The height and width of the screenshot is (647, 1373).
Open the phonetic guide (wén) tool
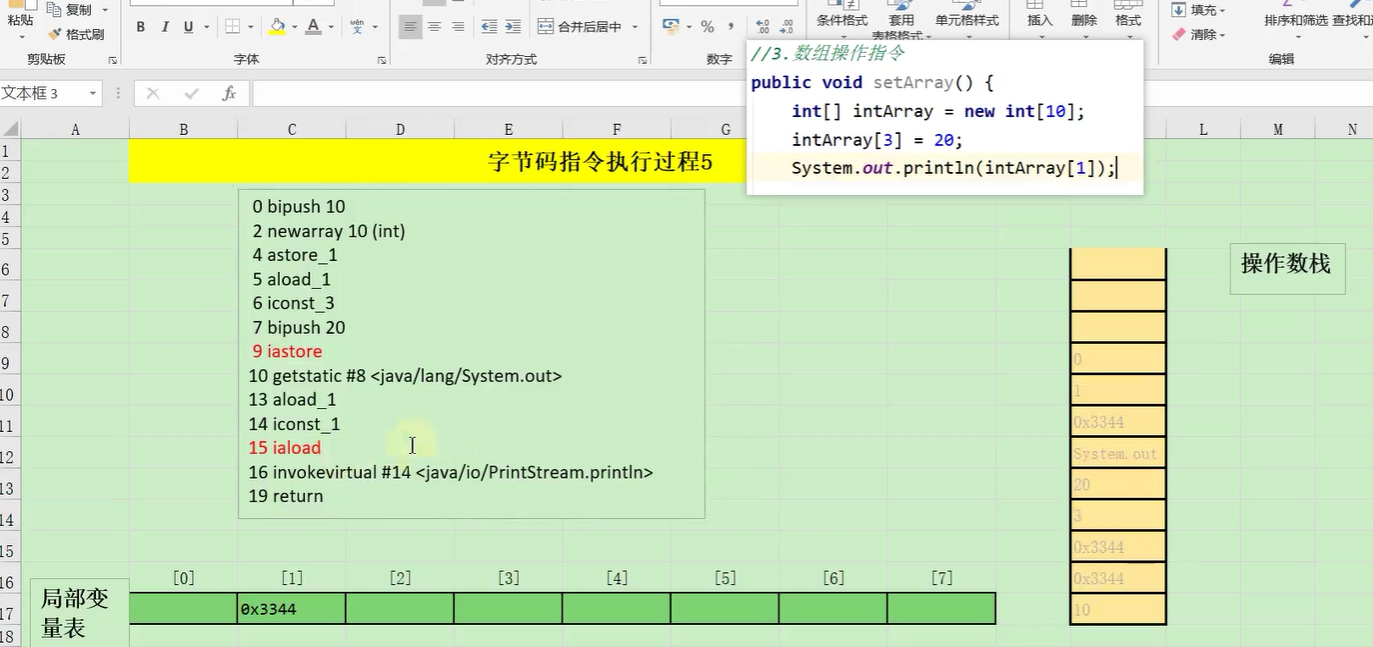coord(357,27)
